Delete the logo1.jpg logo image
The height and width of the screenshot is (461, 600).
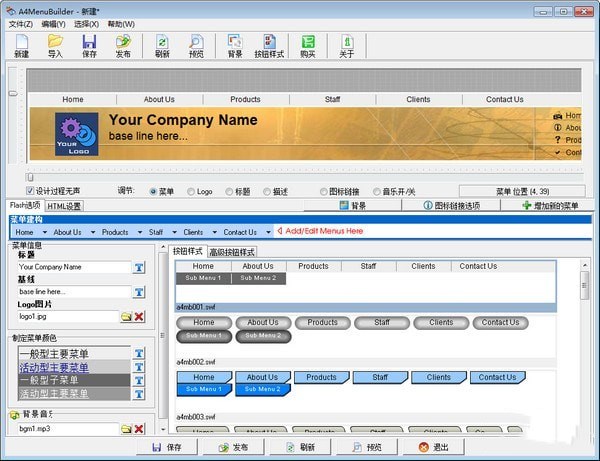[139, 316]
